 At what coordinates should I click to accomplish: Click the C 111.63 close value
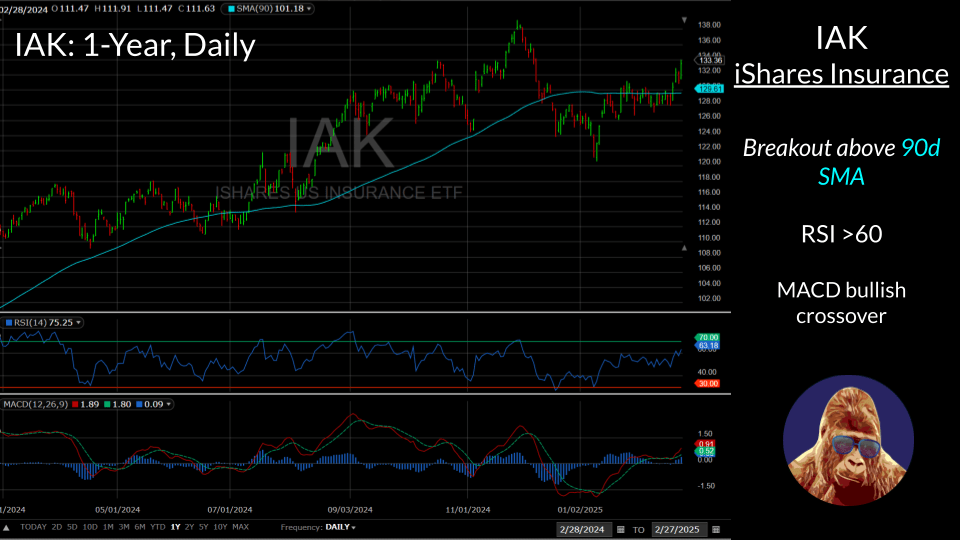coord(197,9)
